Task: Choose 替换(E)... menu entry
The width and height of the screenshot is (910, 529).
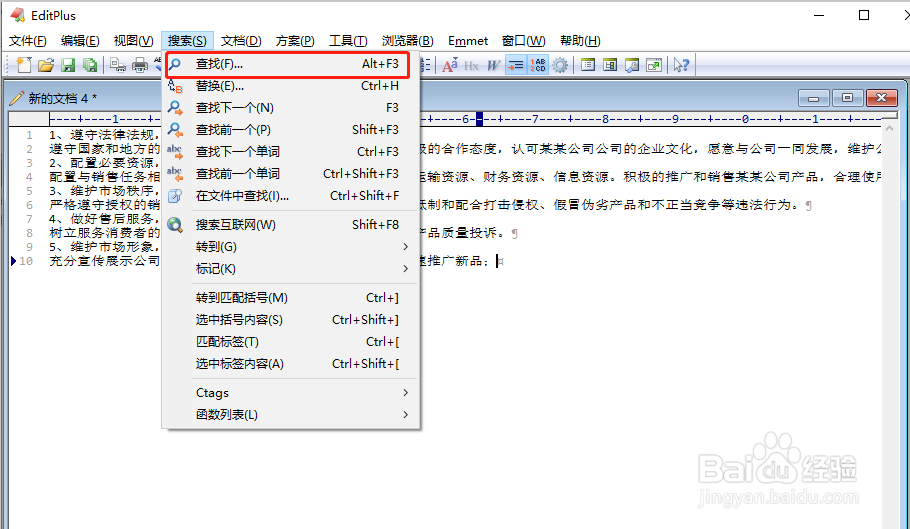Action: (x=291, y=86)
